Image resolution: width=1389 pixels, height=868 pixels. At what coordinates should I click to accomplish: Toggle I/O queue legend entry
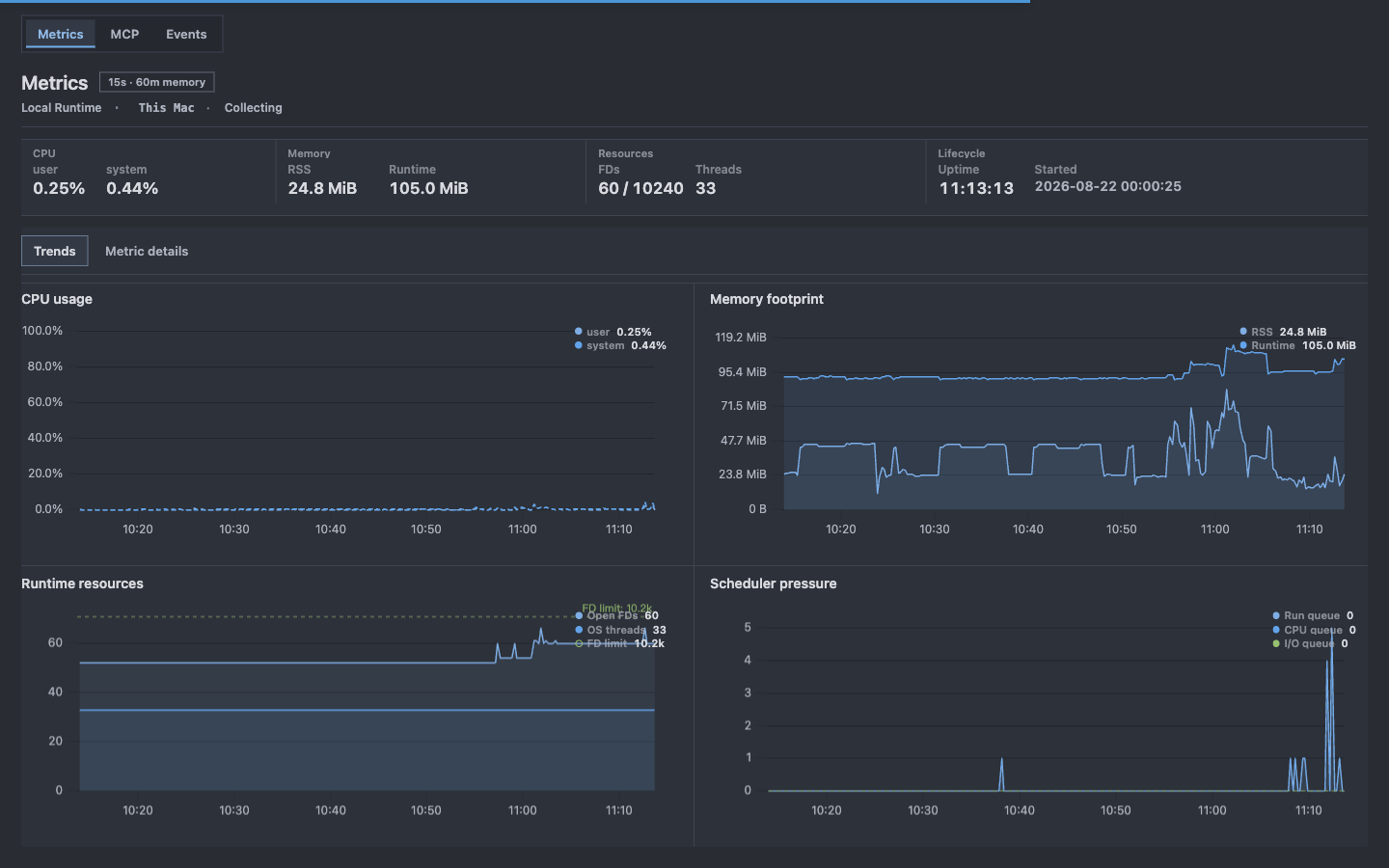(x=1310, y=643)
